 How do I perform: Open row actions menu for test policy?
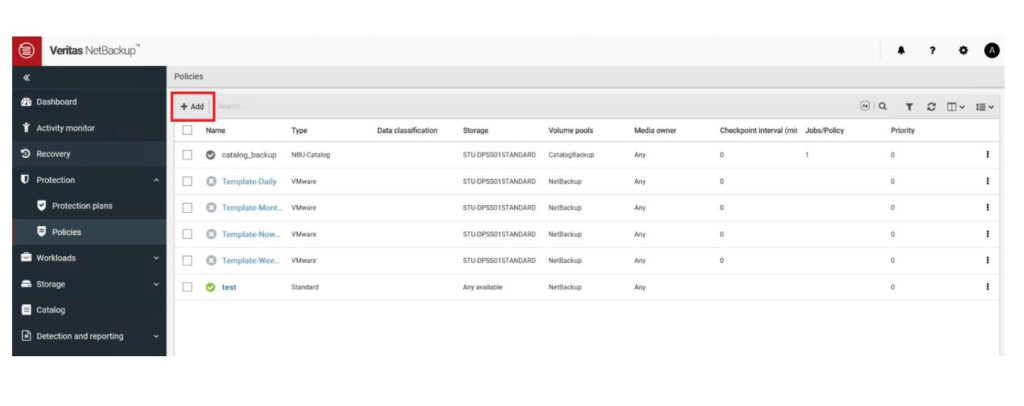[987, 287]
